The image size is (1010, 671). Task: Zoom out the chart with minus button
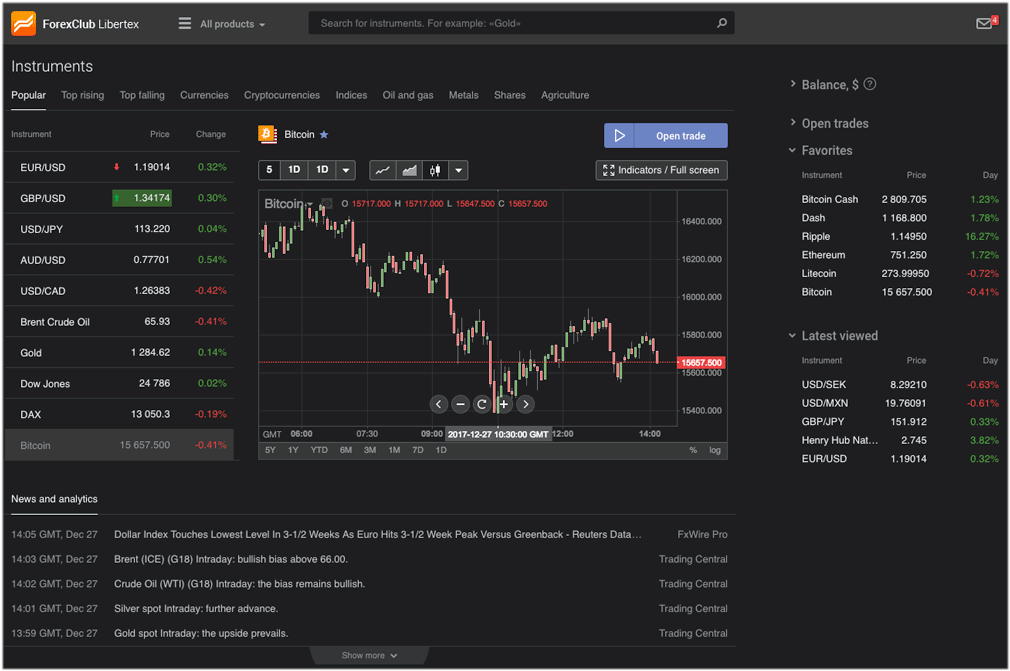[460, 404]
